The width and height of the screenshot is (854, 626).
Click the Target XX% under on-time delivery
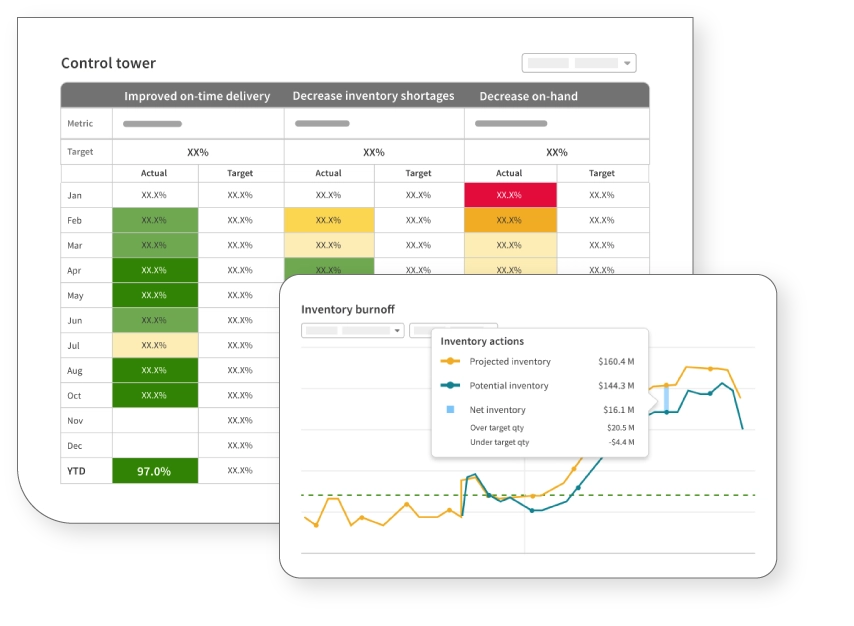198,152
